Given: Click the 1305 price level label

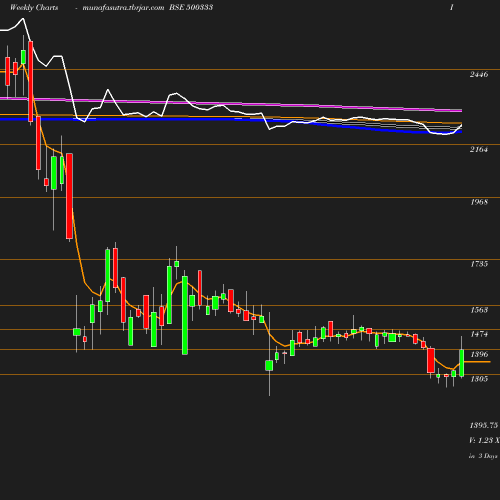Looking at the screenshot, I should [479, 379].
